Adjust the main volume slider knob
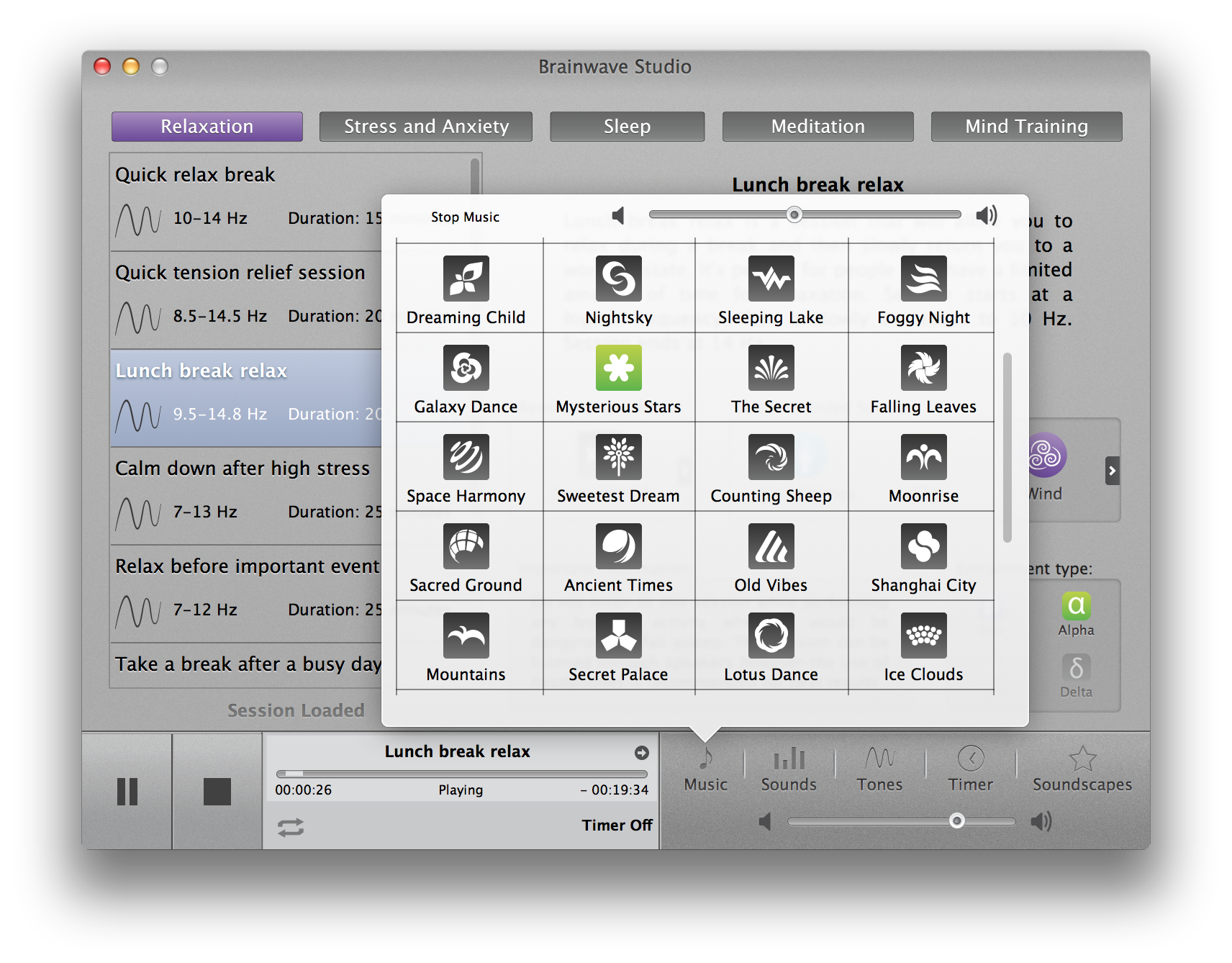 pos(956,820)
